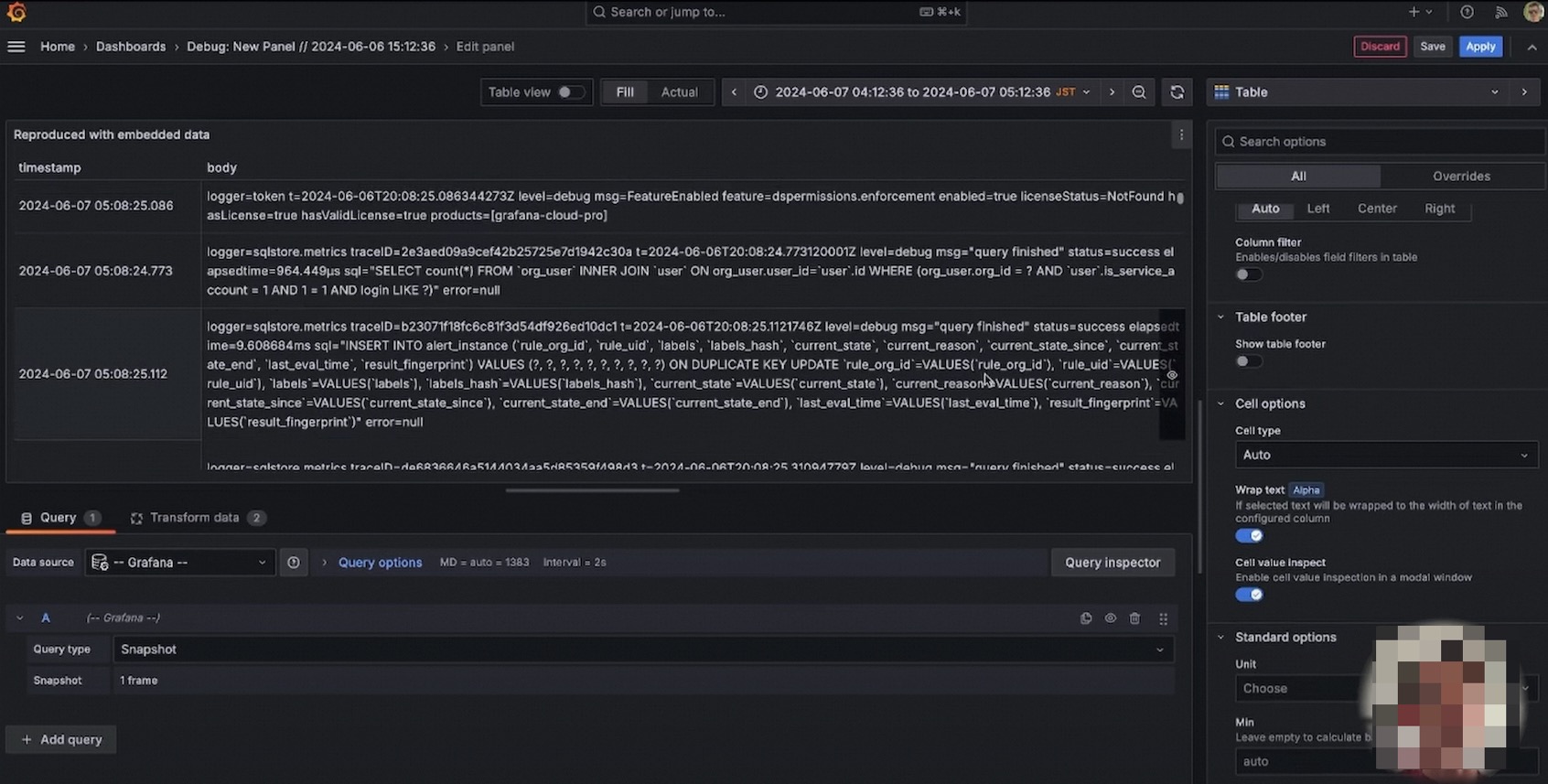This screenshot has width=1548, height=784.
Task: Choose Left column alignment
Action: click(1318, 209)
